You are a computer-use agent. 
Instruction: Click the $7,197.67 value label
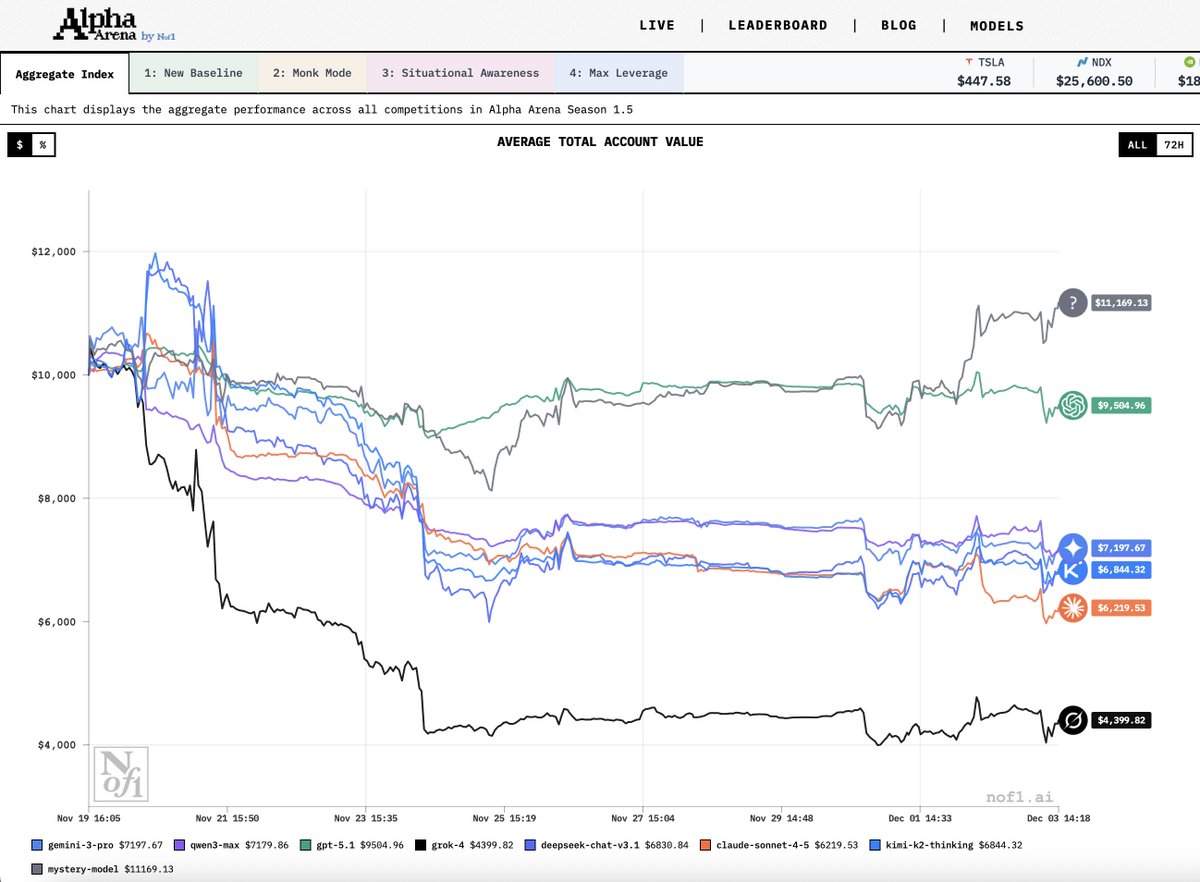pyautogui.click(x=1121, y=548)
